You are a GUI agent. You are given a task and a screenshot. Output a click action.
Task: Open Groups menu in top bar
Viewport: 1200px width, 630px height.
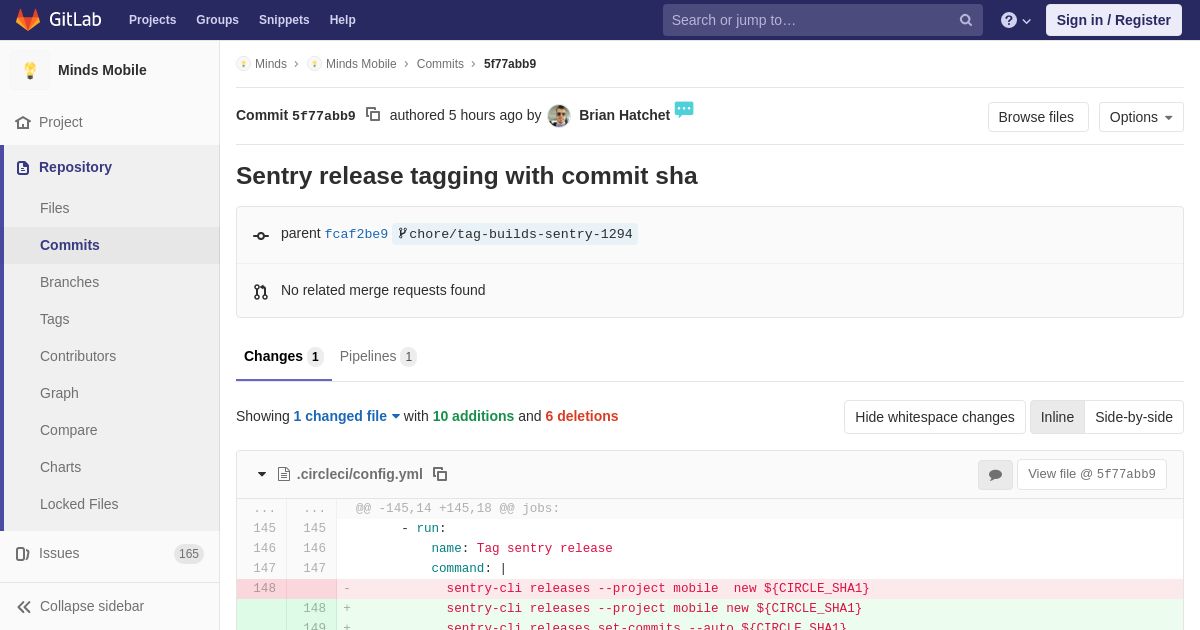click(217, 20)
